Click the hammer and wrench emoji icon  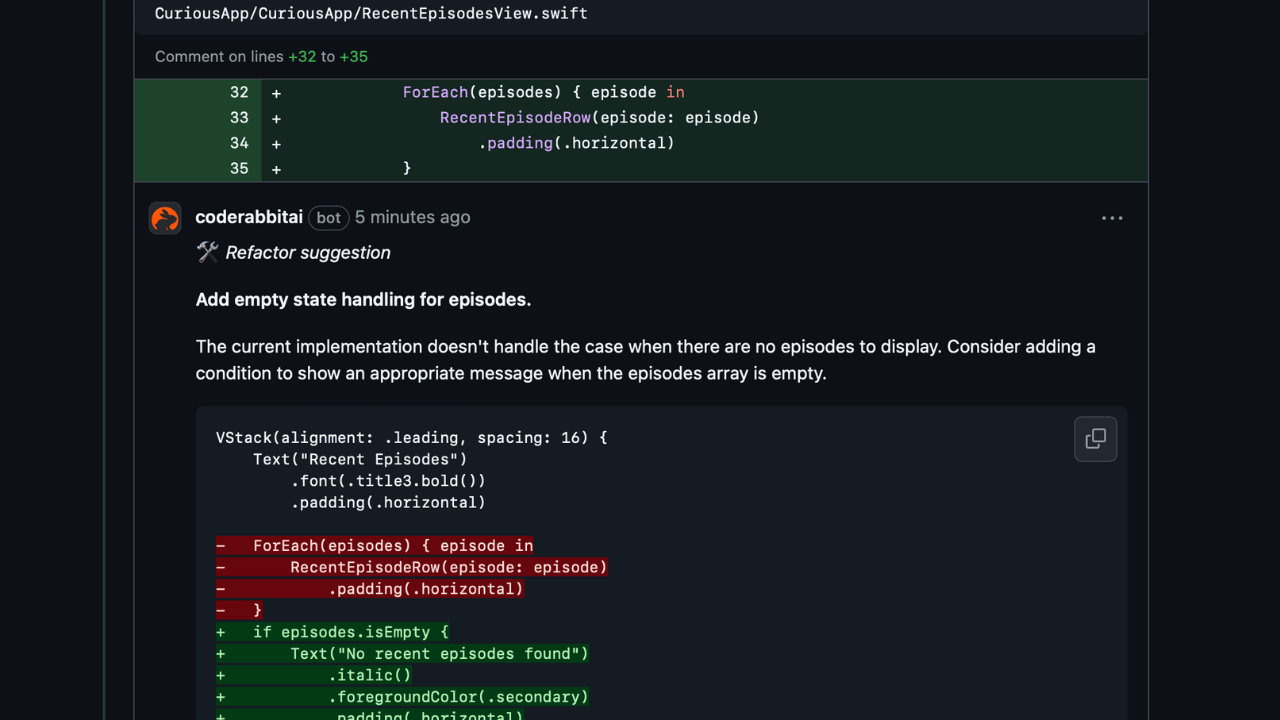point(207,252)
